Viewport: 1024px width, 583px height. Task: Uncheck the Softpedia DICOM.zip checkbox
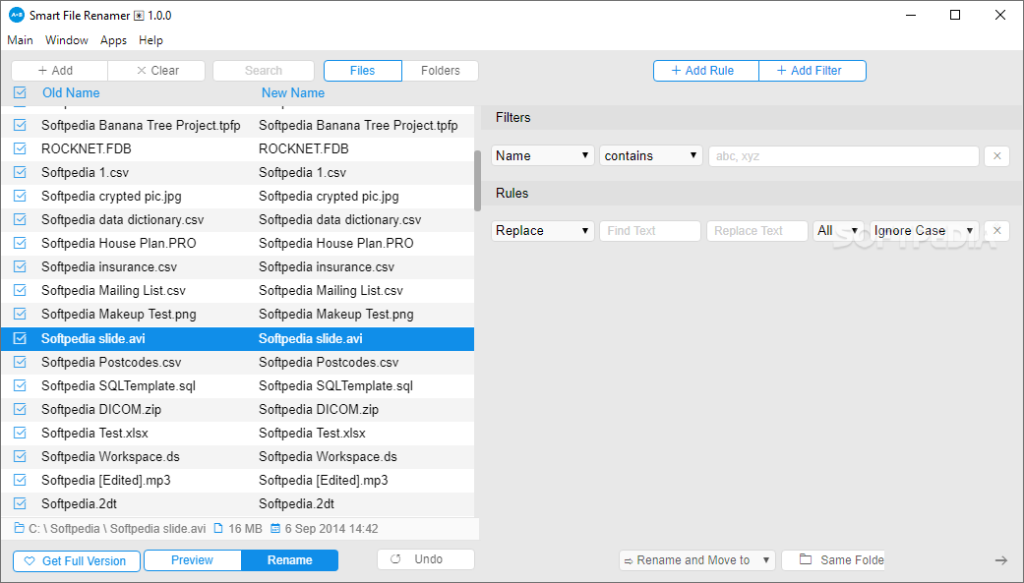click(x=20, y=409)
